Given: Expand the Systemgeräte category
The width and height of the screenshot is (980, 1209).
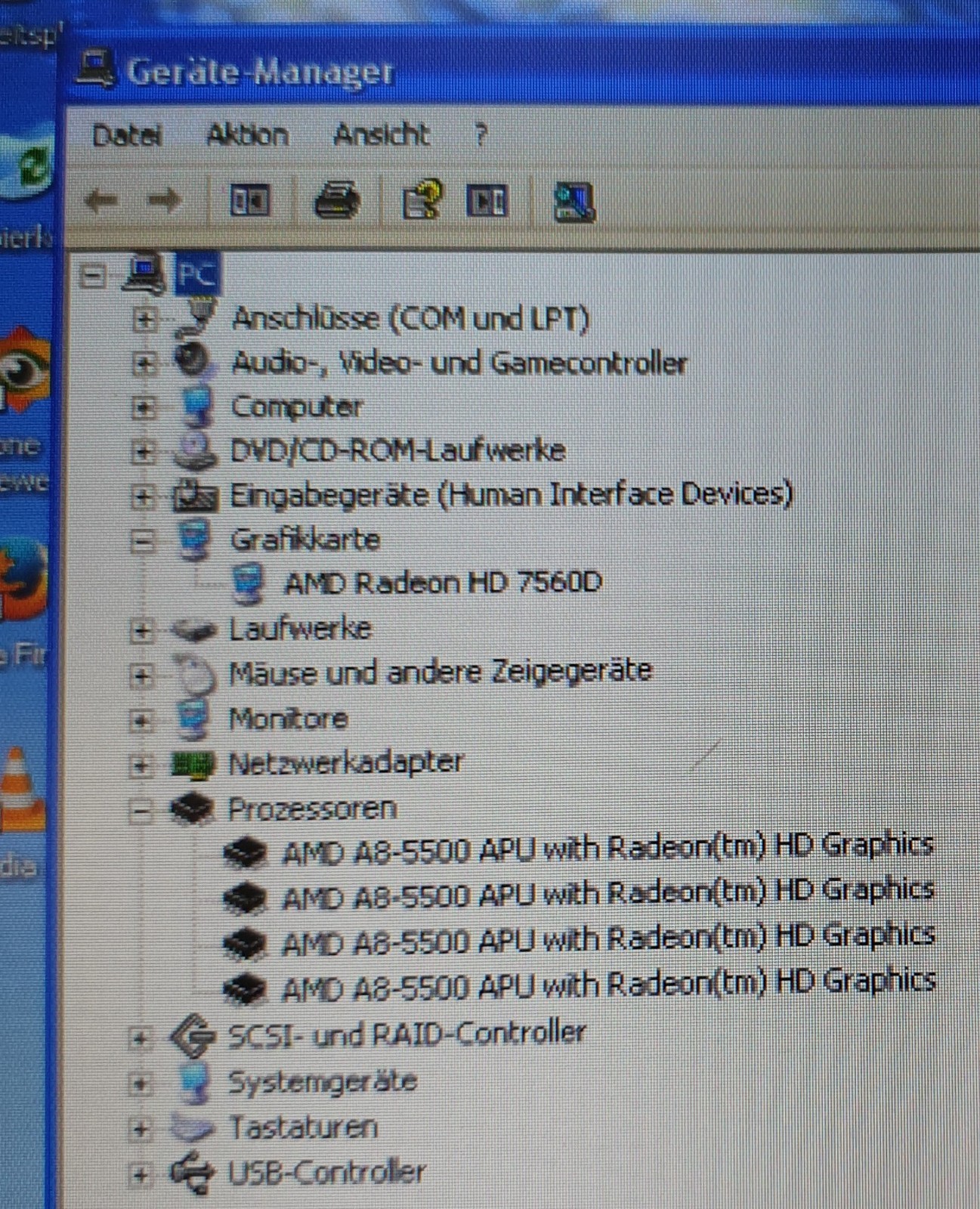Looking at the screenshot, I should 139,1084.
